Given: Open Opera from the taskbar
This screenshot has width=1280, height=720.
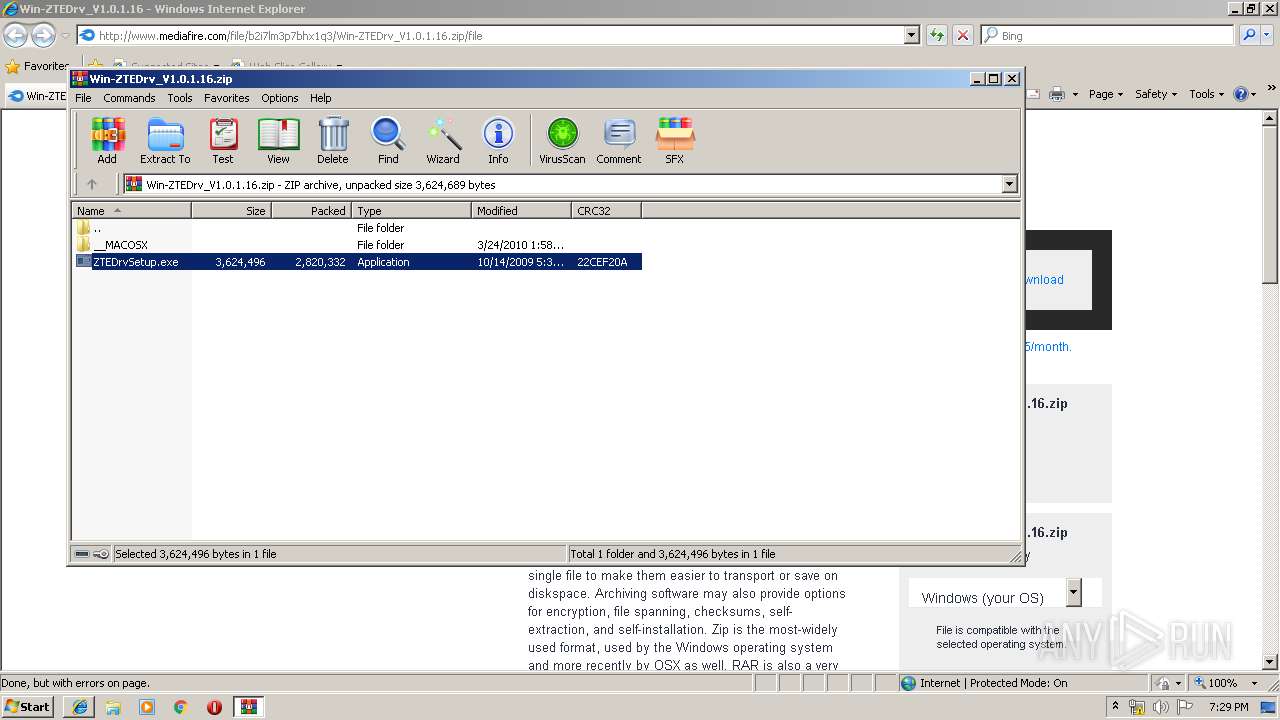Looking at the screenshot, I should (214, 707).
